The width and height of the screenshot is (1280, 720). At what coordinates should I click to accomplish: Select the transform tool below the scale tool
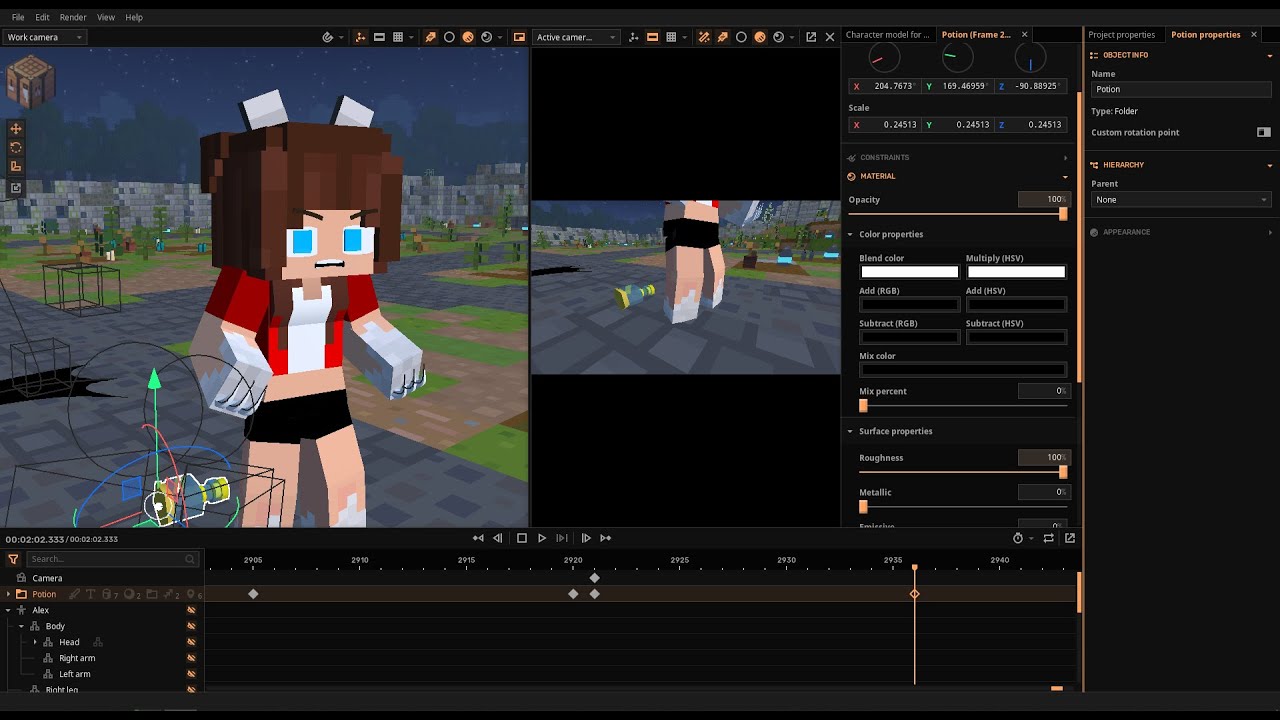pyautogui.click(x=16, y=187)
